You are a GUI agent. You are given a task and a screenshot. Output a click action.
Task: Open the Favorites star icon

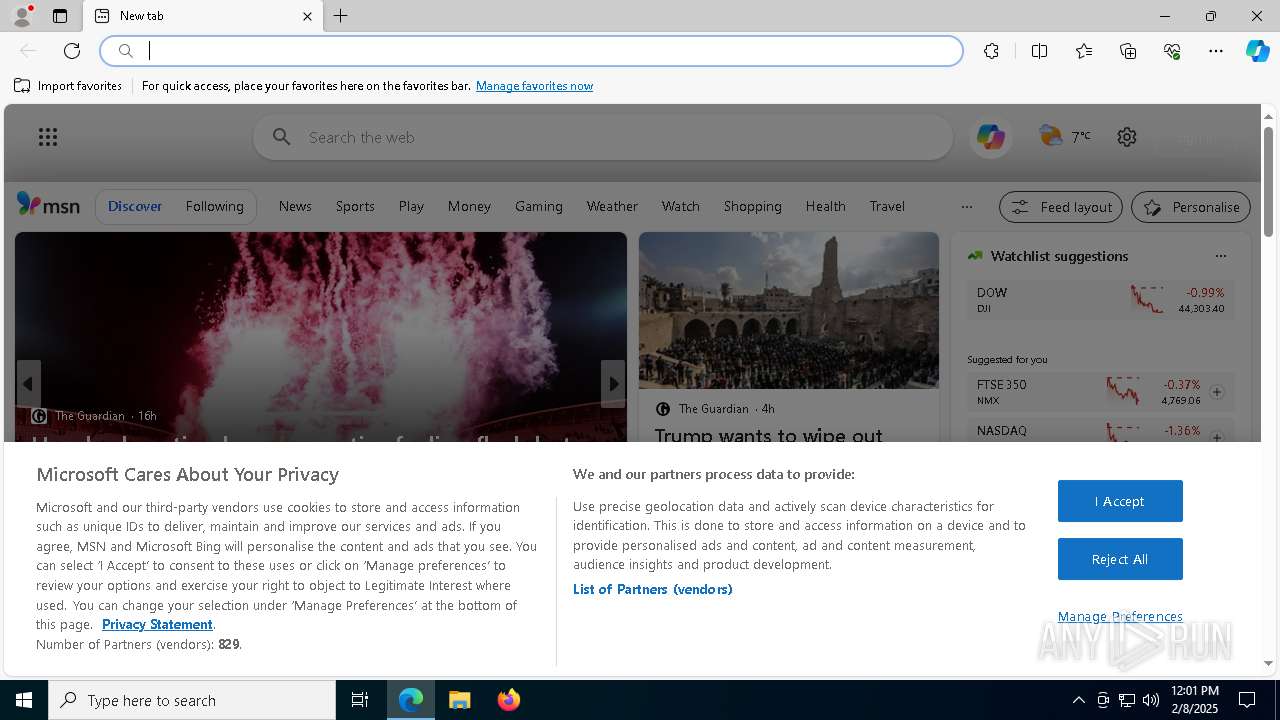point(1084,51)
